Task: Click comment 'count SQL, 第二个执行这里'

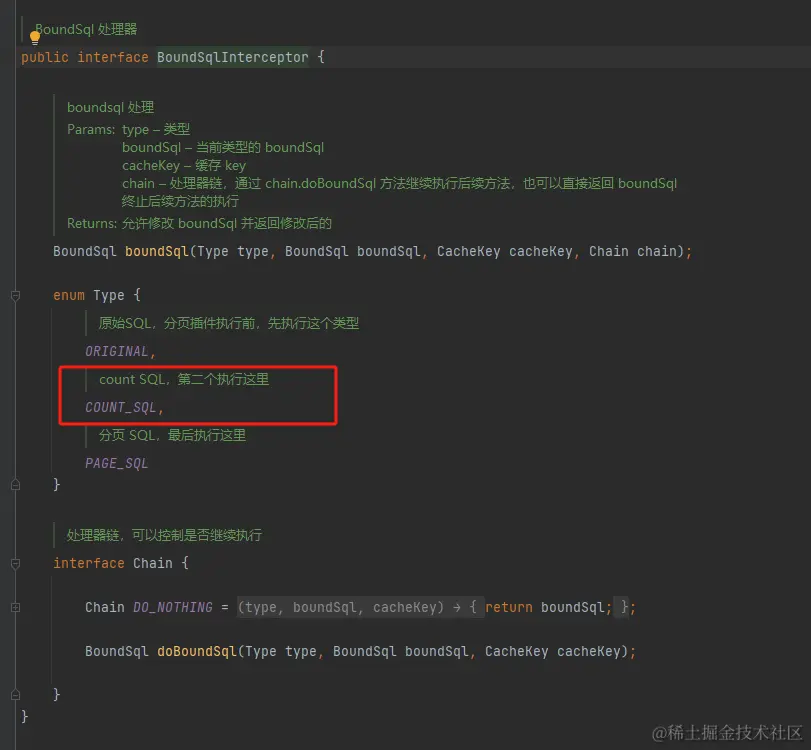Action: (184, 380)
